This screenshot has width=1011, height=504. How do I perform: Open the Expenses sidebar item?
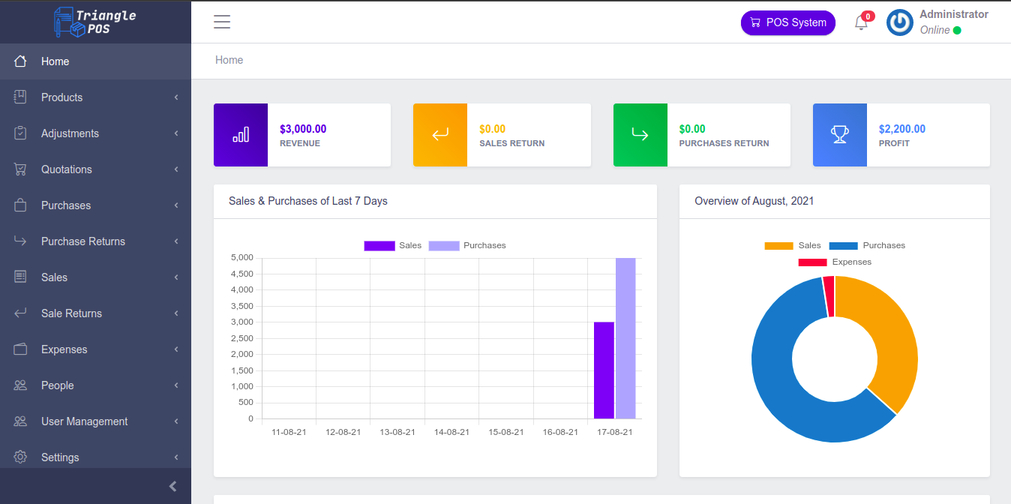(x=64, y=349)
